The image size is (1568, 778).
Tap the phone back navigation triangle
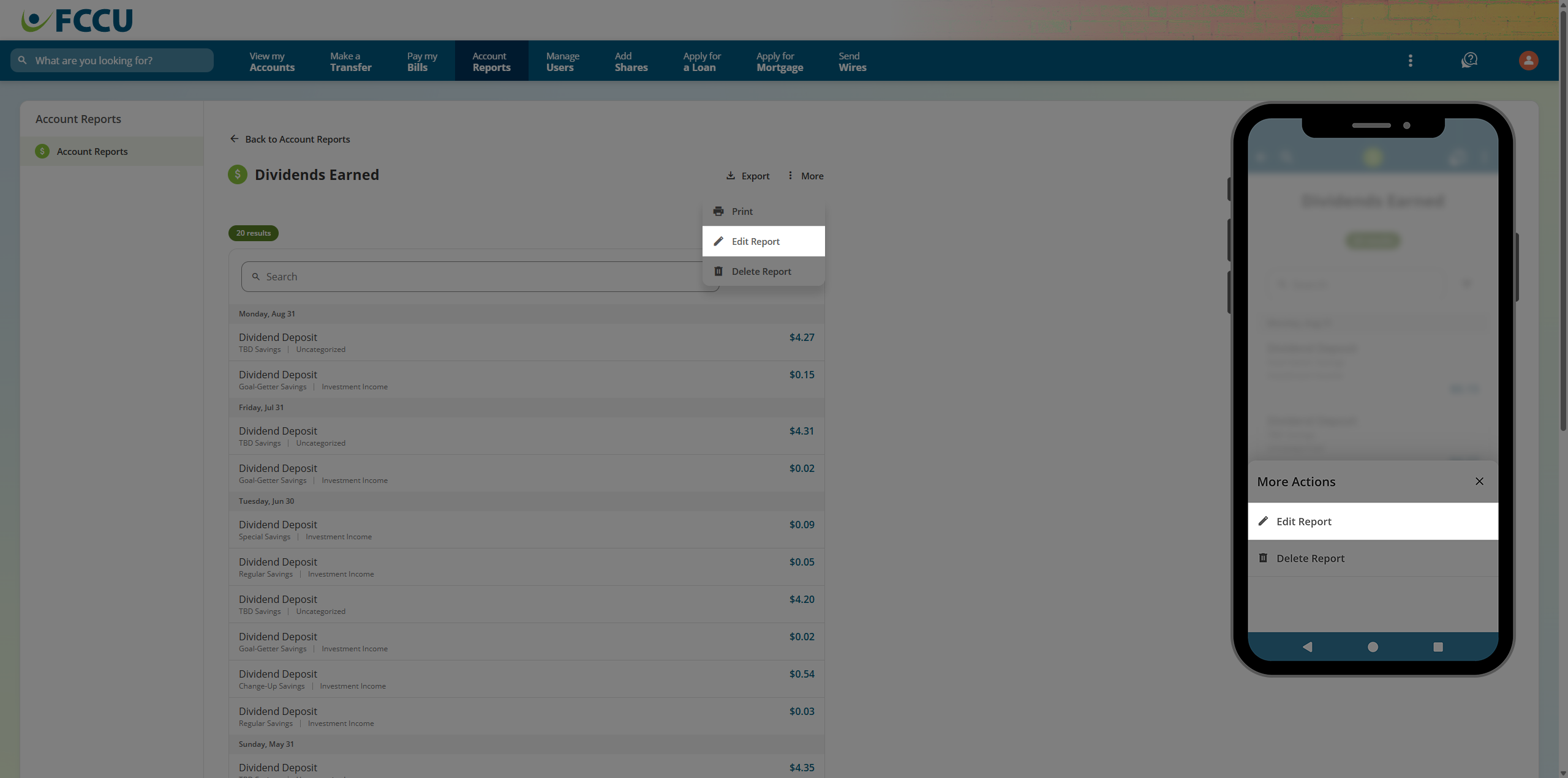coord(1307,647)
